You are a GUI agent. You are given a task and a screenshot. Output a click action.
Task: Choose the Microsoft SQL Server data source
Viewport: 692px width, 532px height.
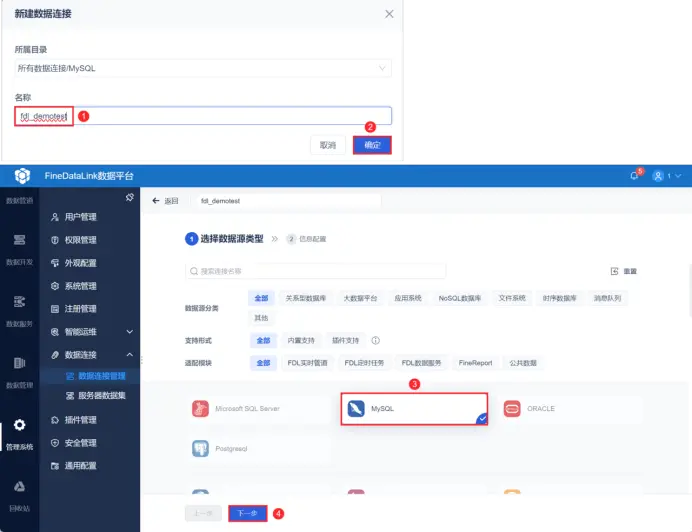258,409
